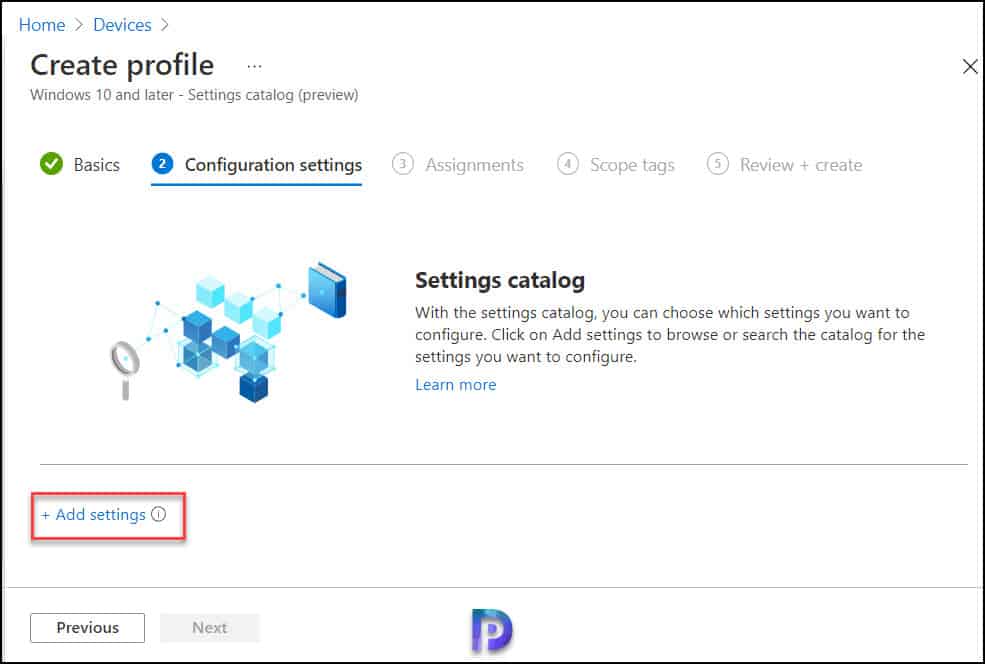Click the Previous button
This screenshot has width=985, height=664.
click(87, 628)
